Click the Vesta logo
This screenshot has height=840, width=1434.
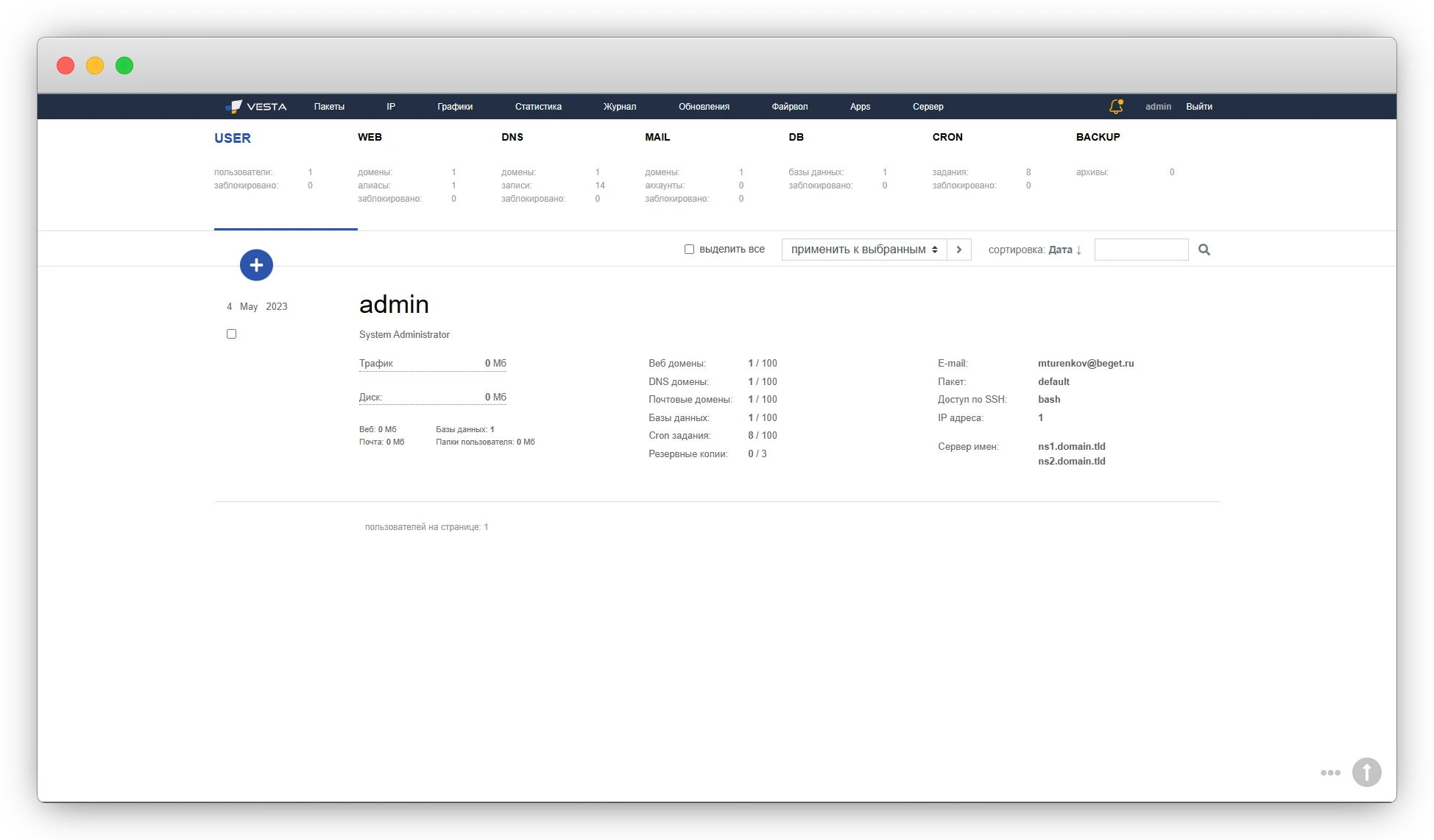pos(256,107)
